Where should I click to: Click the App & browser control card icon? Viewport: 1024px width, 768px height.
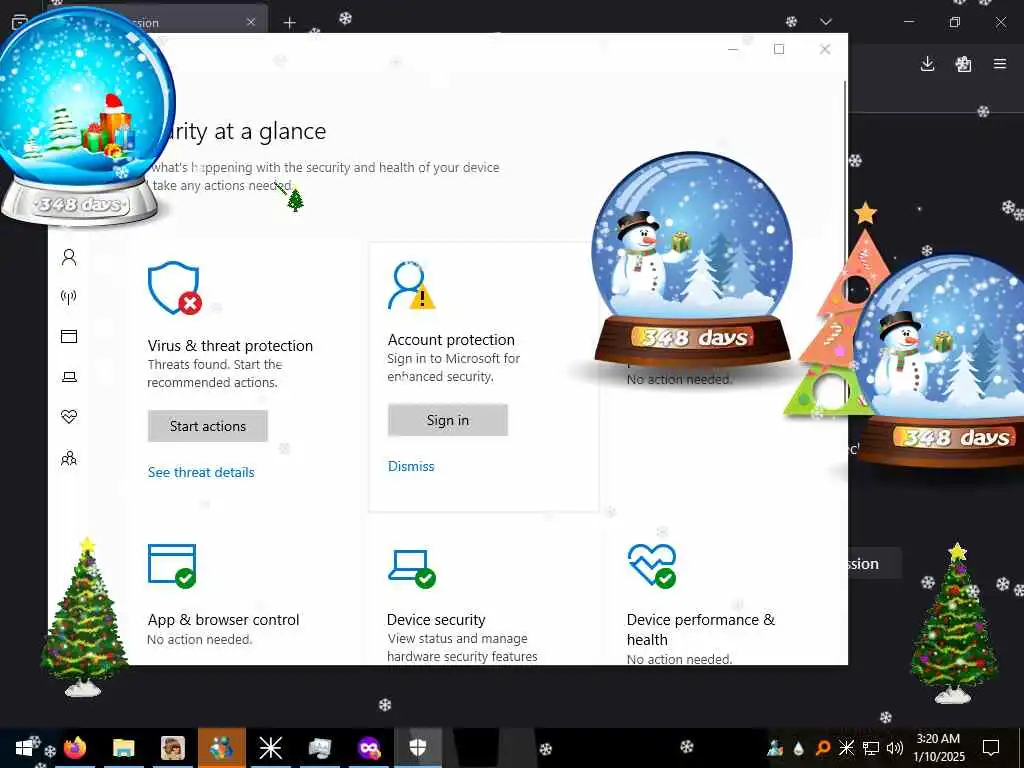coord(172,566)
